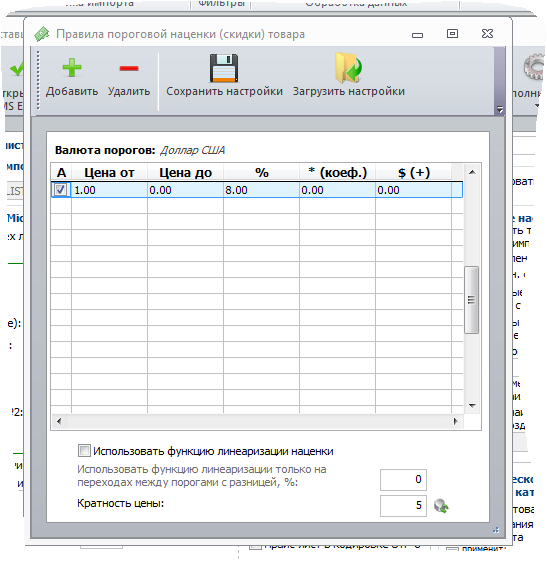Click the green plus Добавить icon
Viewport: 547px width, 564px height.
coord(72,68)
